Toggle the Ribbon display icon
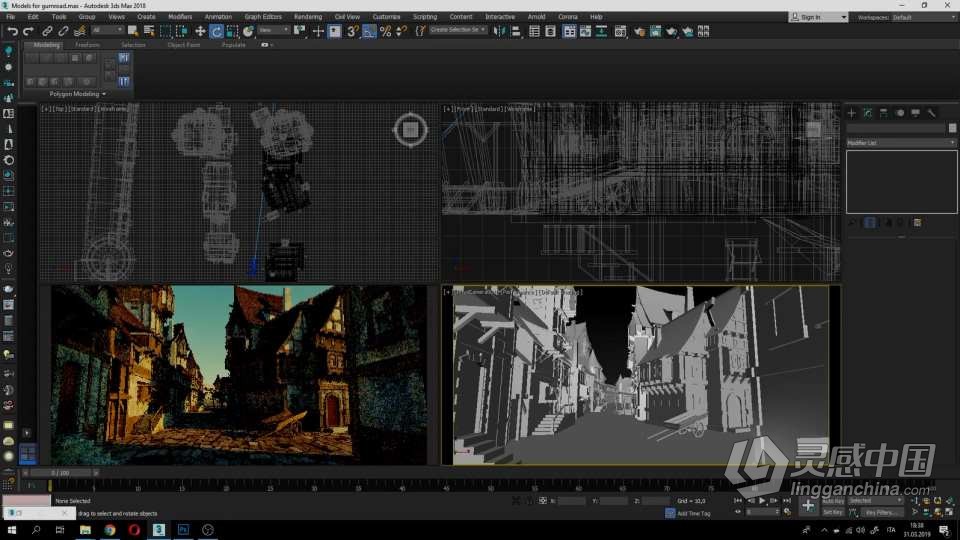 [569, 31]
